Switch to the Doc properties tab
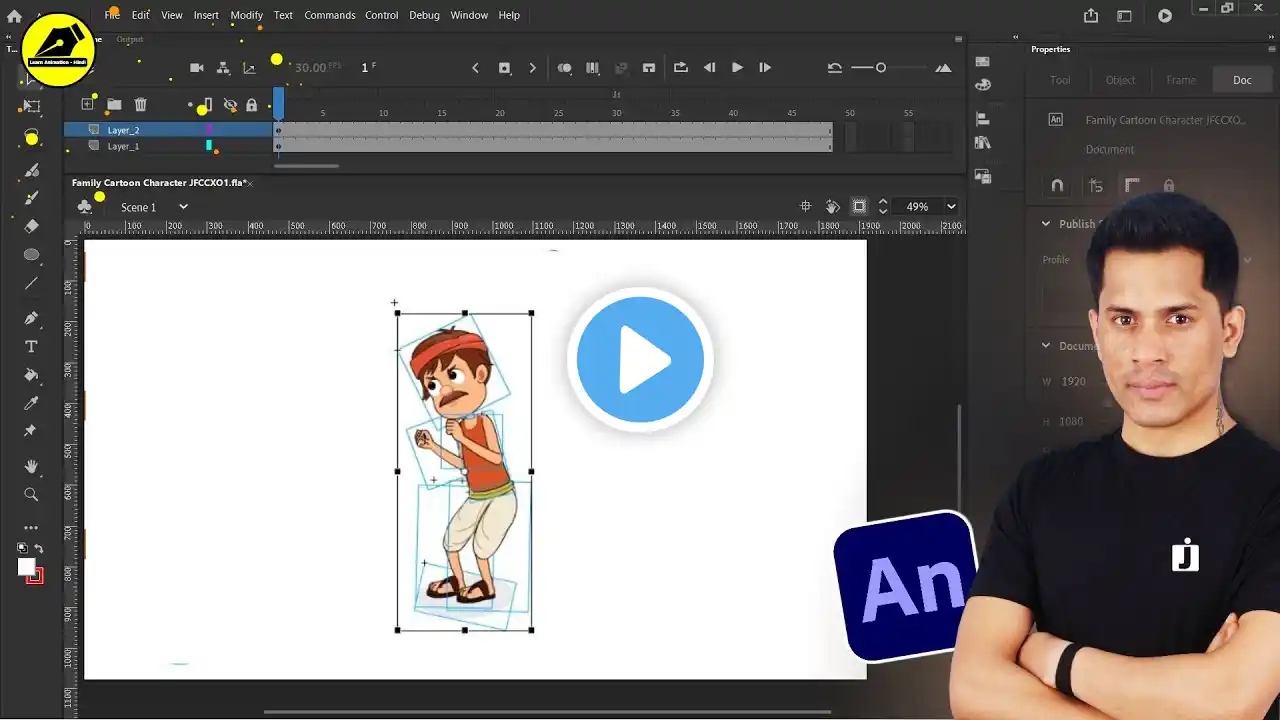The width and height of the screenshot is (1280, 720). (1242, 80)
